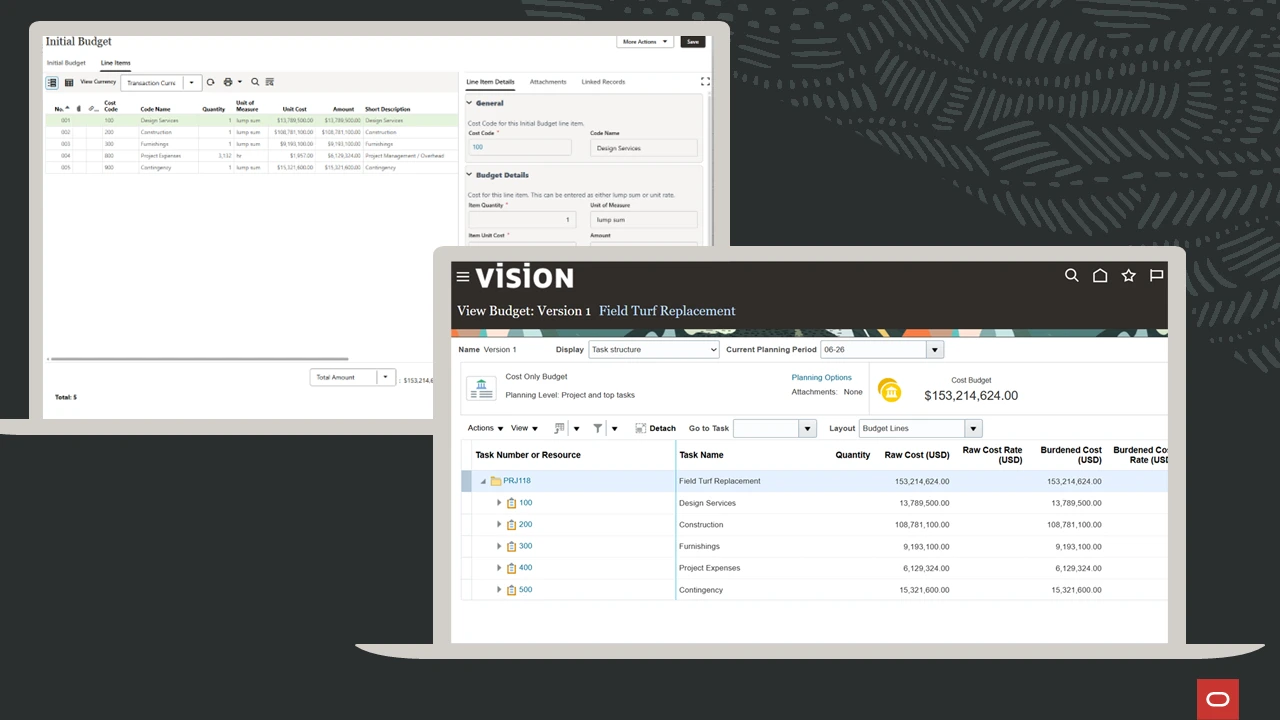Screen dimensions: 1280x720
Task: Open the Transaction Currency dropdown
Action: click(x=191, y=82)
